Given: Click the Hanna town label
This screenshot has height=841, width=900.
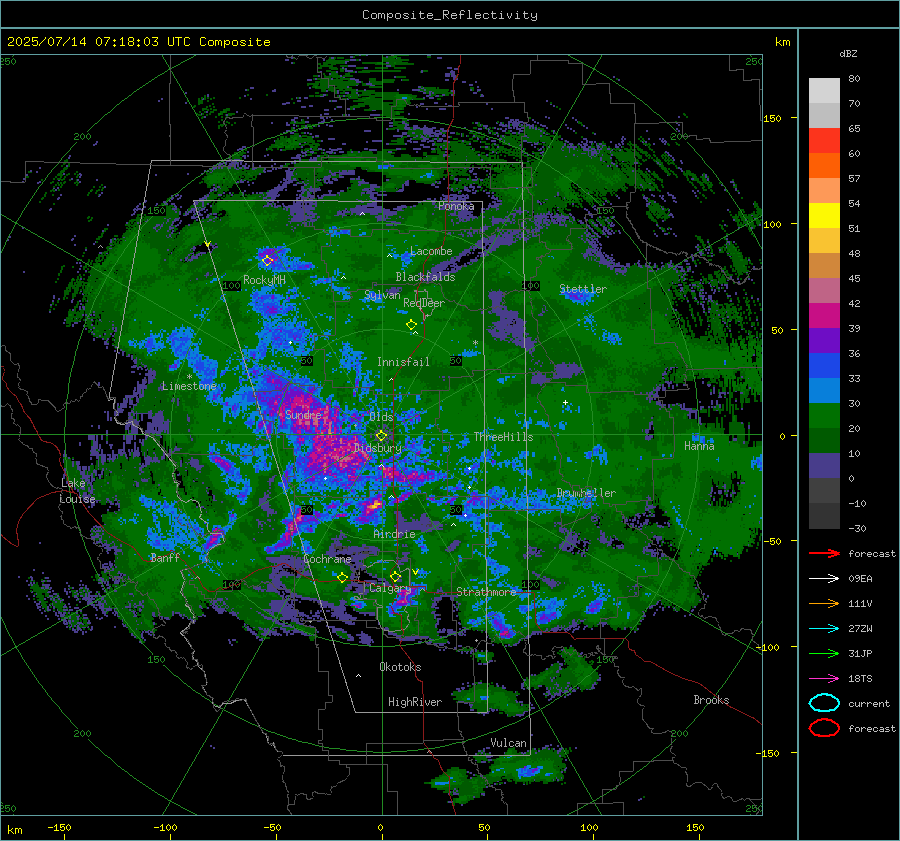Looking at the screenshot, I should click(699, 446).
